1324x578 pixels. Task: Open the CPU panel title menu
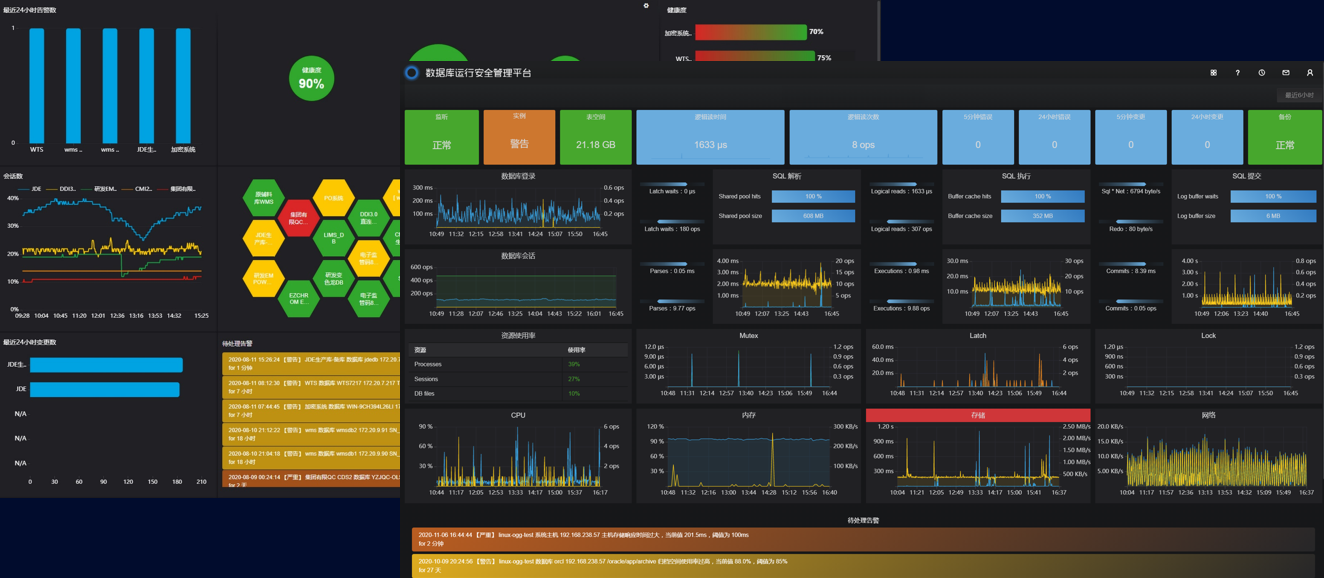coord(517,415)
